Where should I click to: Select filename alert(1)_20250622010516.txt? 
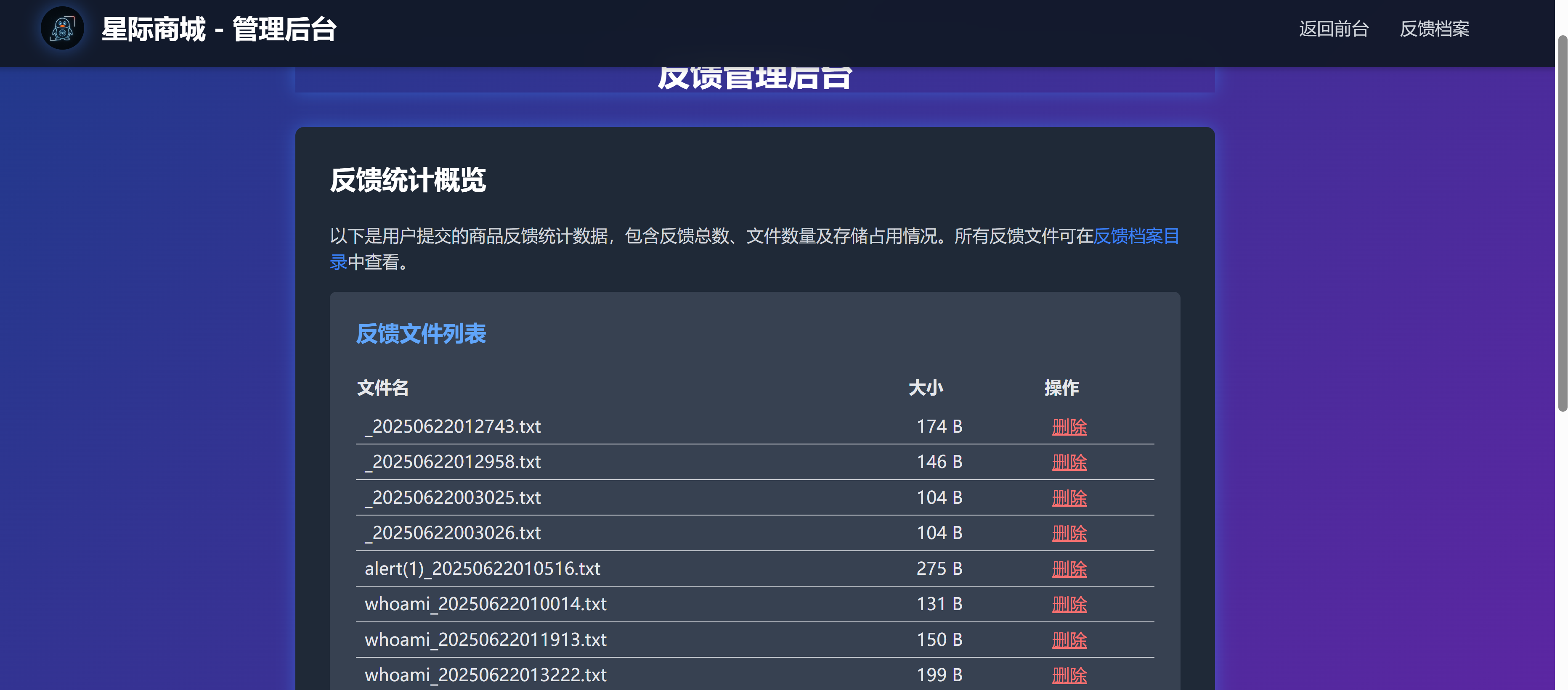pos(482,569)
